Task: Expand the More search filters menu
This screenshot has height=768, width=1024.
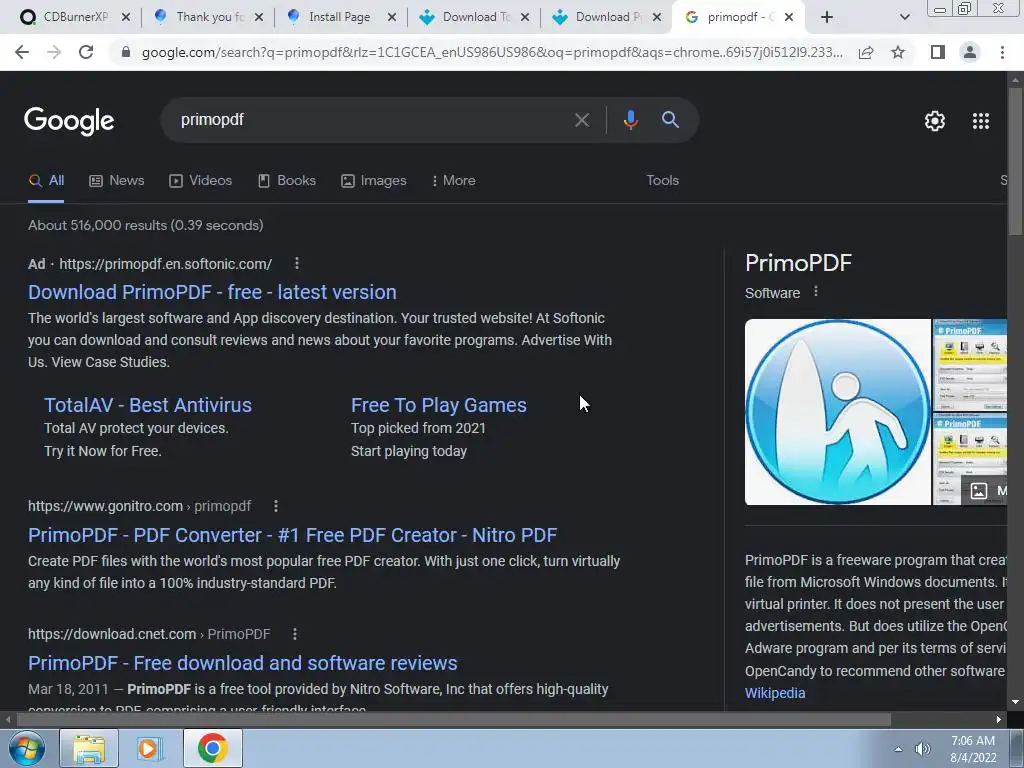Action: (x=453, y=181)
